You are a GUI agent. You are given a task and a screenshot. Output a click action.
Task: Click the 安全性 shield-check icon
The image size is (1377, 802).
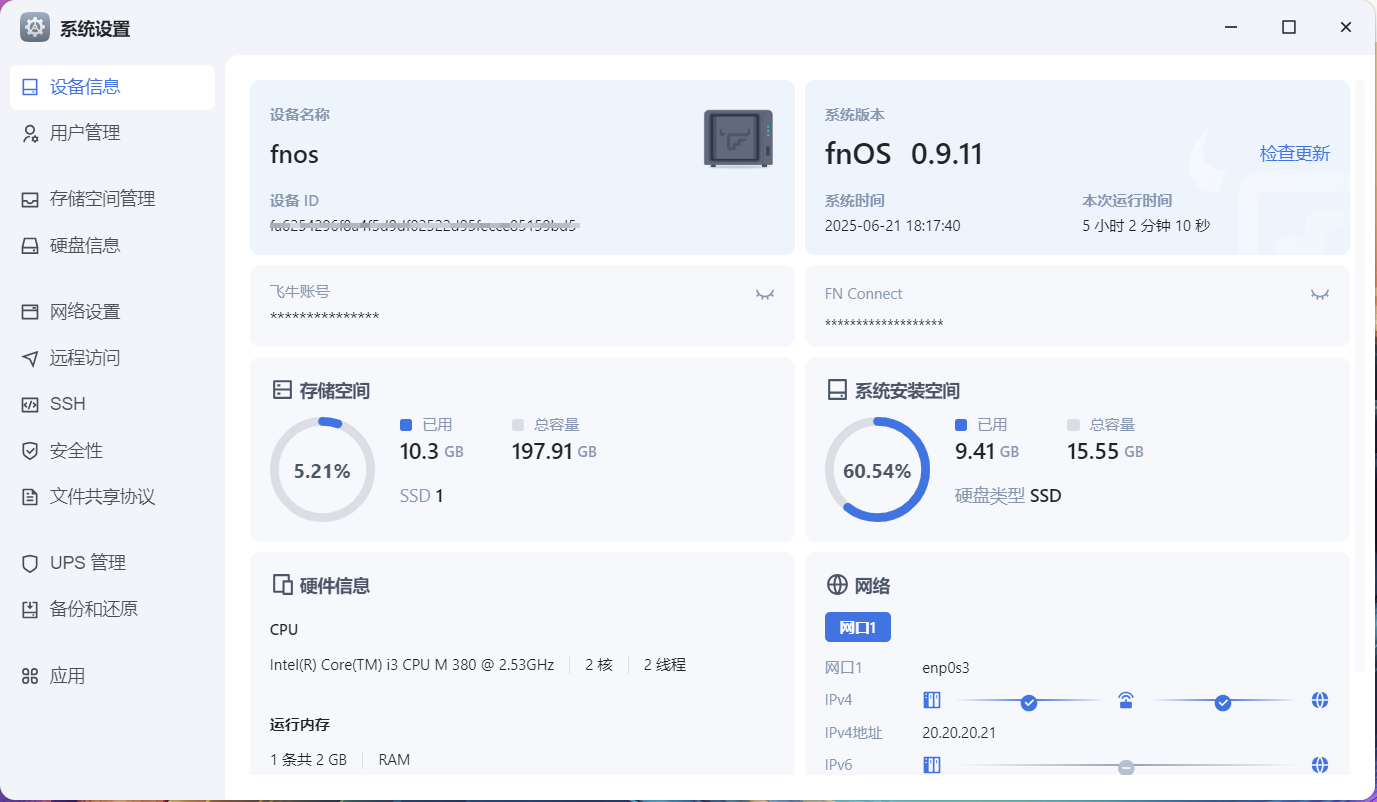(x=30, y=451)
